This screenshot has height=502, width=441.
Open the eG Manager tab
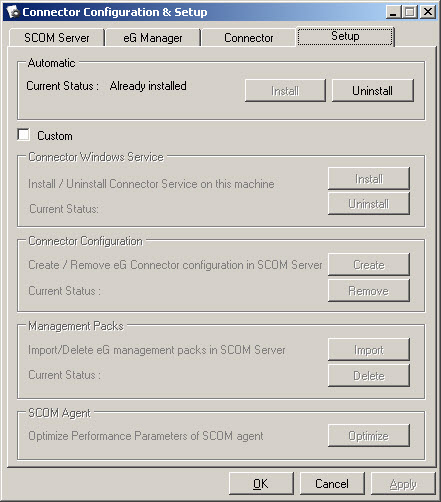153,38
